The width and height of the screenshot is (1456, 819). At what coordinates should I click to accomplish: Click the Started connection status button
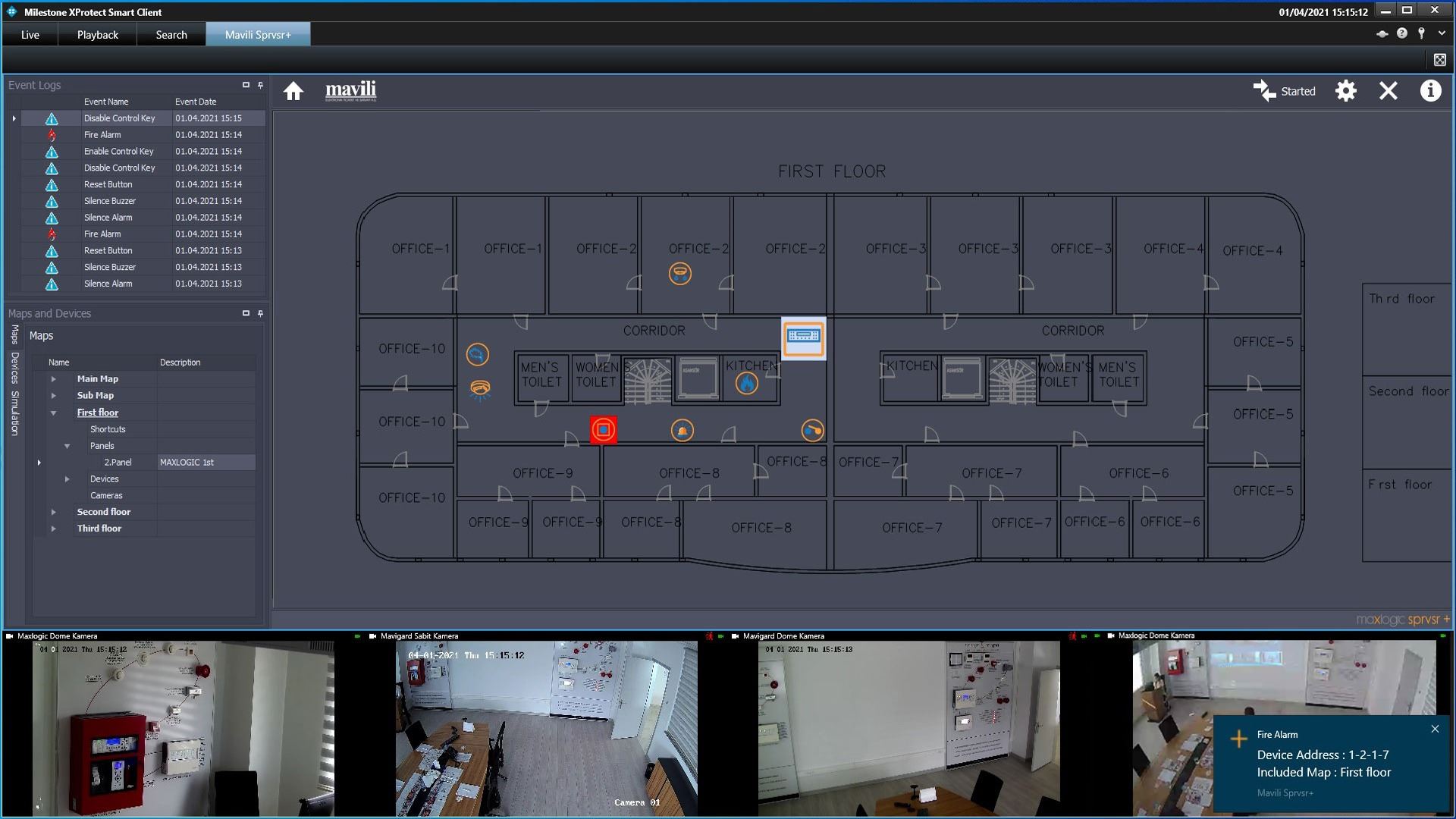1285,91
